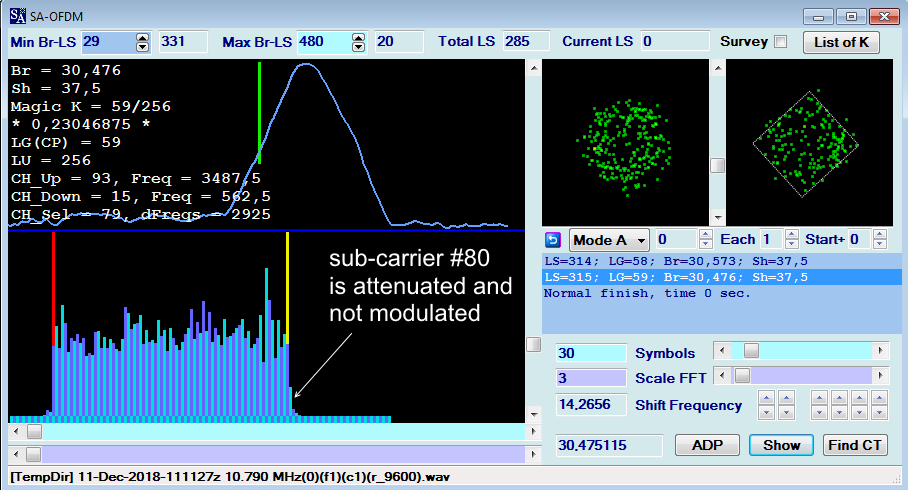Click the Scale FFT slider thumb
908x490 pixels.
coord(742,376)
